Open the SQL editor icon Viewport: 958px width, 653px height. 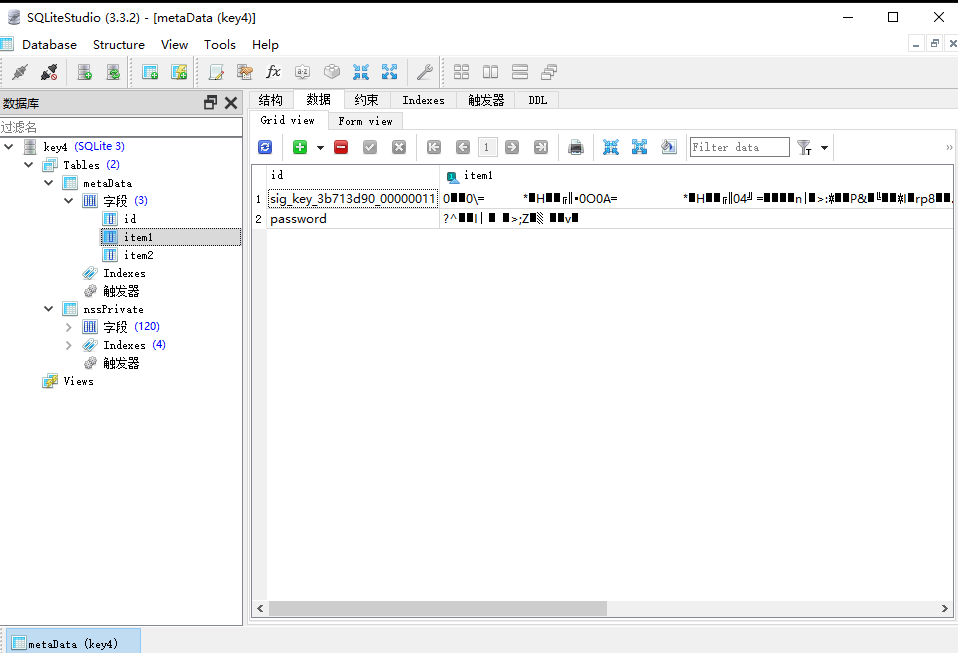coord(216,72)
